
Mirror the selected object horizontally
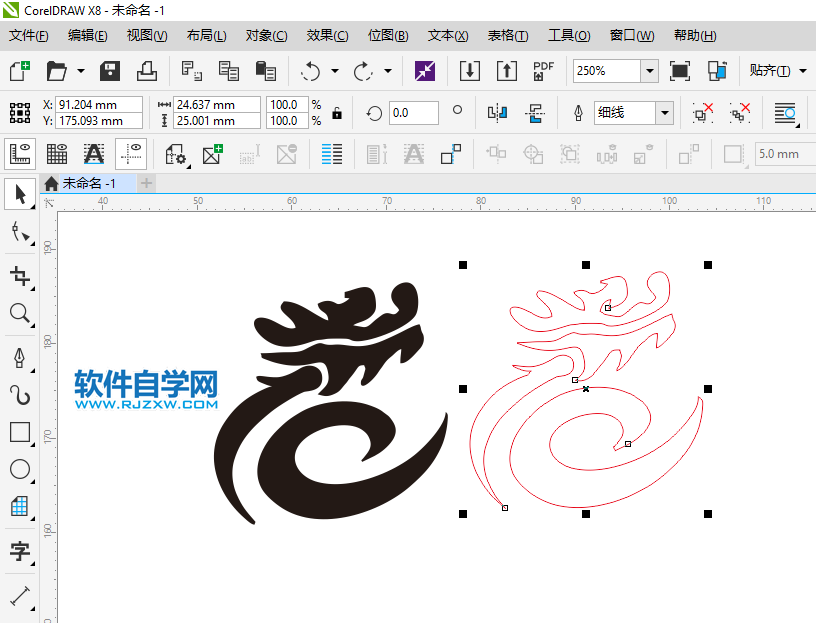[496, 113]
